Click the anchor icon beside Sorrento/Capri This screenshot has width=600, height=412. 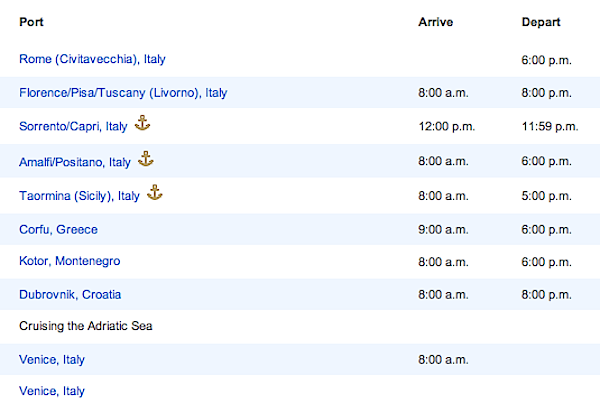142,124
